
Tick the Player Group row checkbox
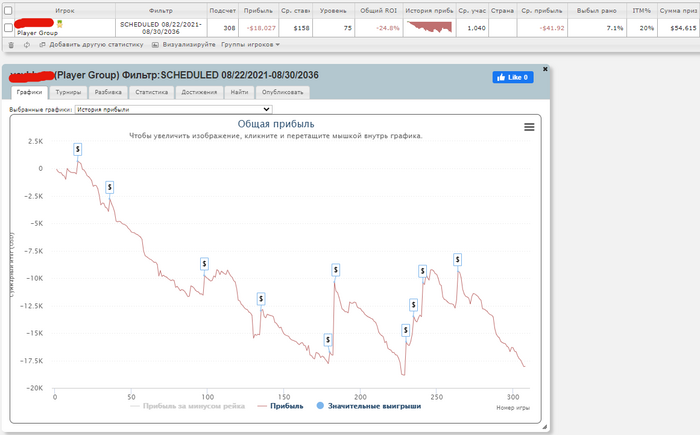(8, 28)
